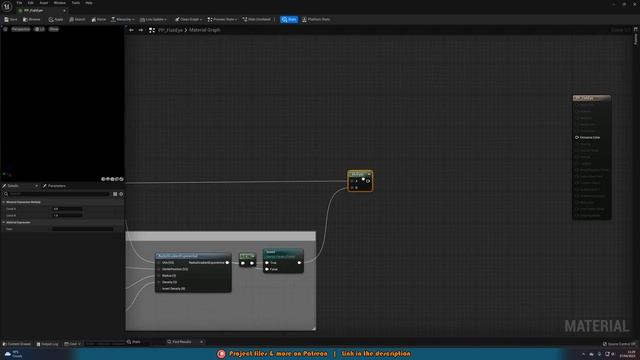Click the PP_FishEye breadcrumb link
640x360 pixels.
[x=170, y=30]
